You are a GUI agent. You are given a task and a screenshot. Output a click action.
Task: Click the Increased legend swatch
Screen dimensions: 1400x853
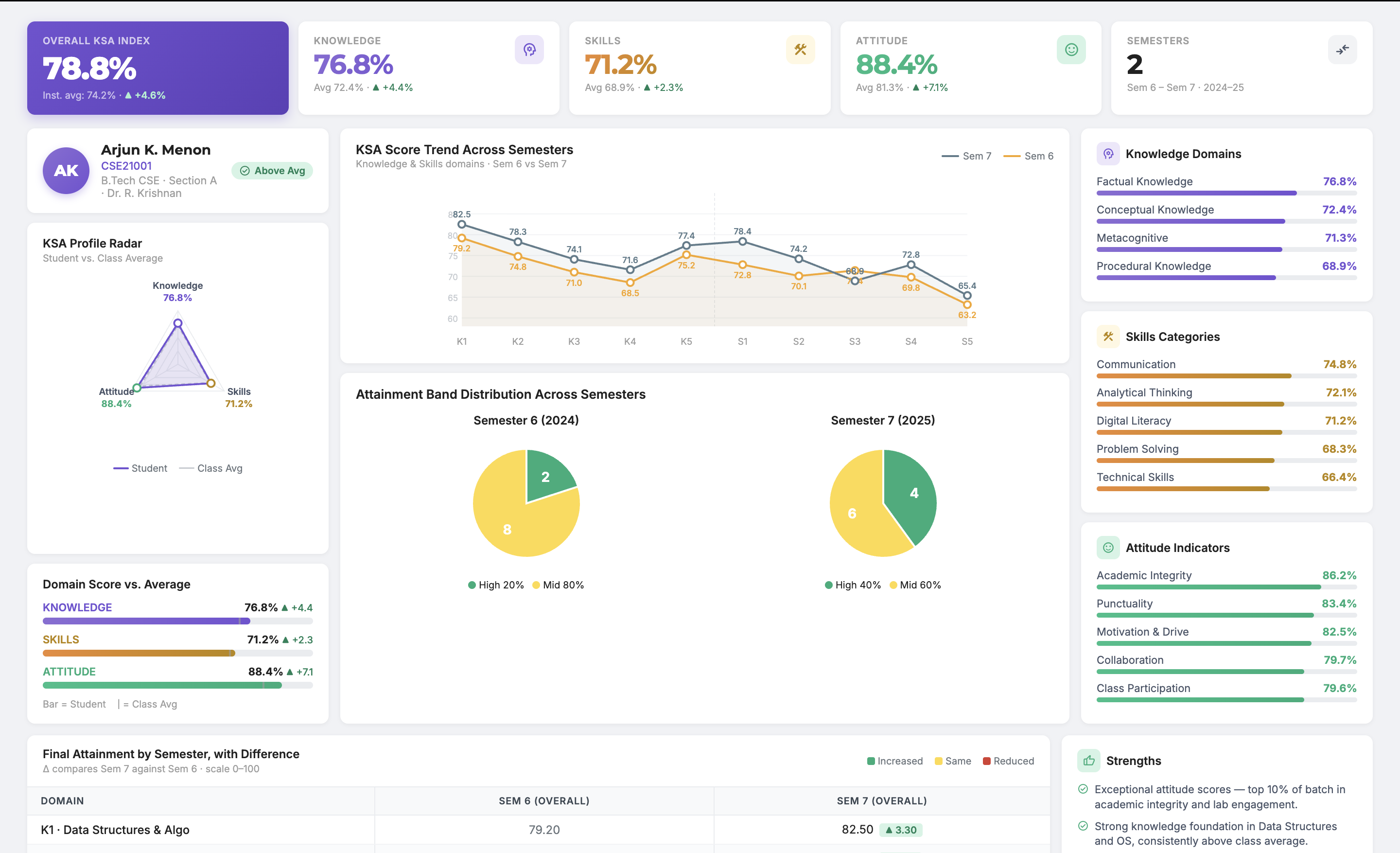tap(871, 761)
